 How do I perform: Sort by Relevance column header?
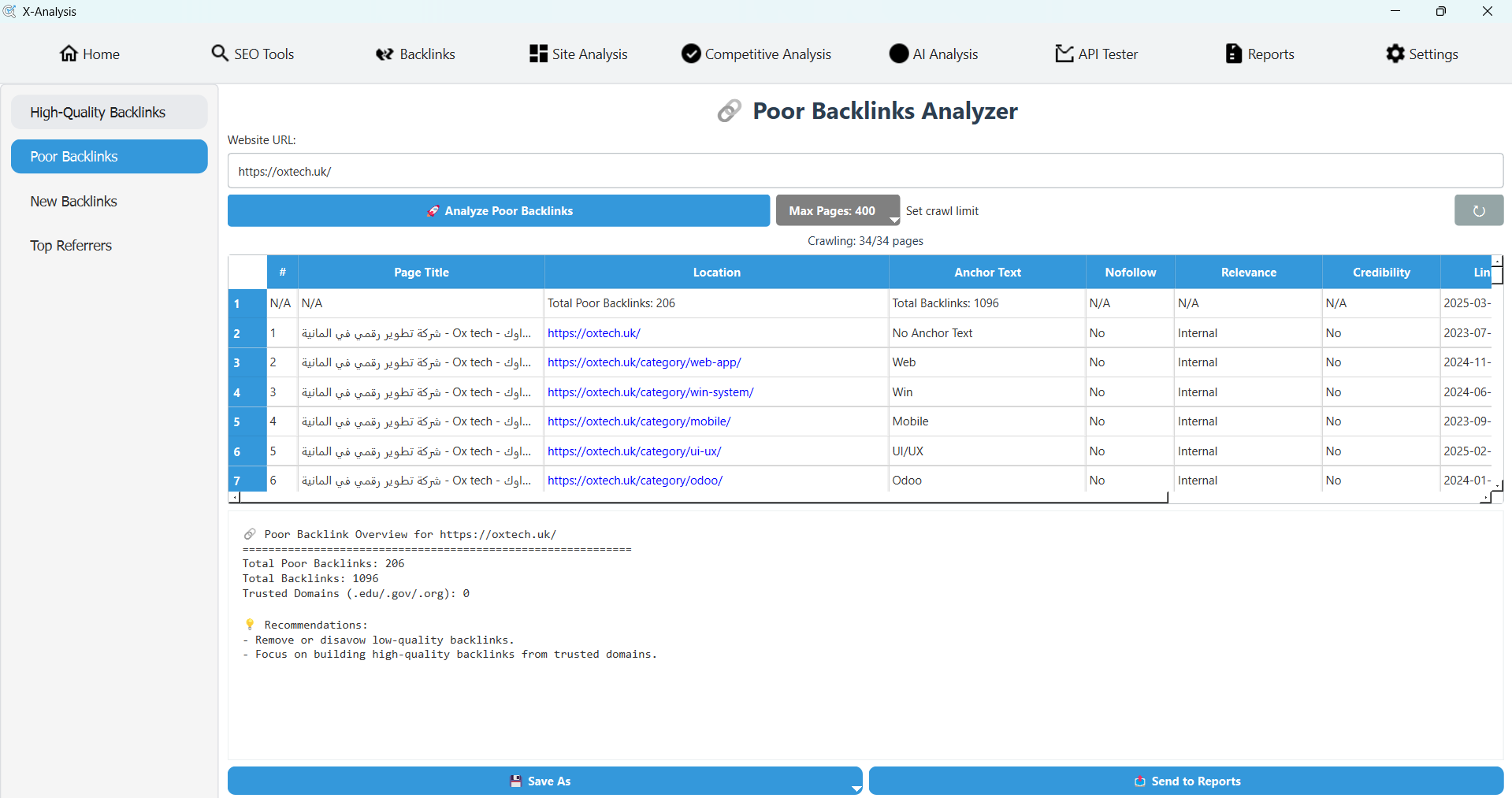pos(1249,273)
